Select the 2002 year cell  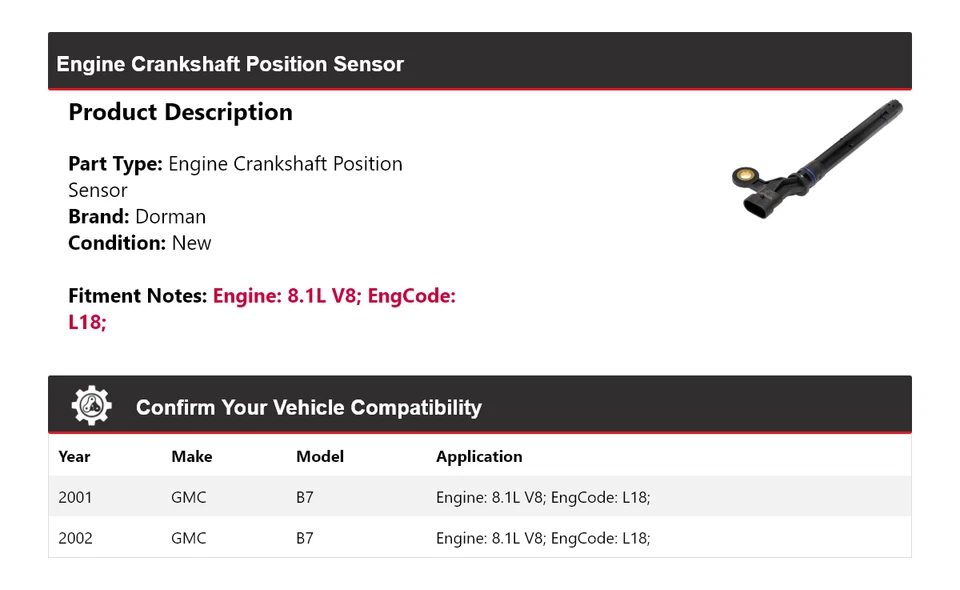pos(75,538)
